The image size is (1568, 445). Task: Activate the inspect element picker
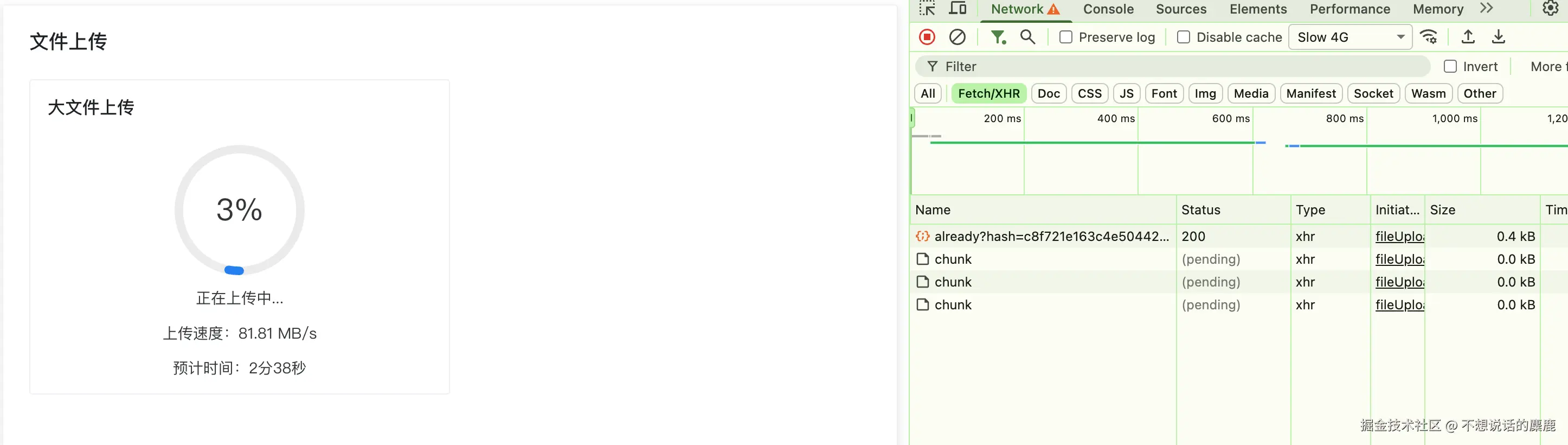(x=927, y=9)
